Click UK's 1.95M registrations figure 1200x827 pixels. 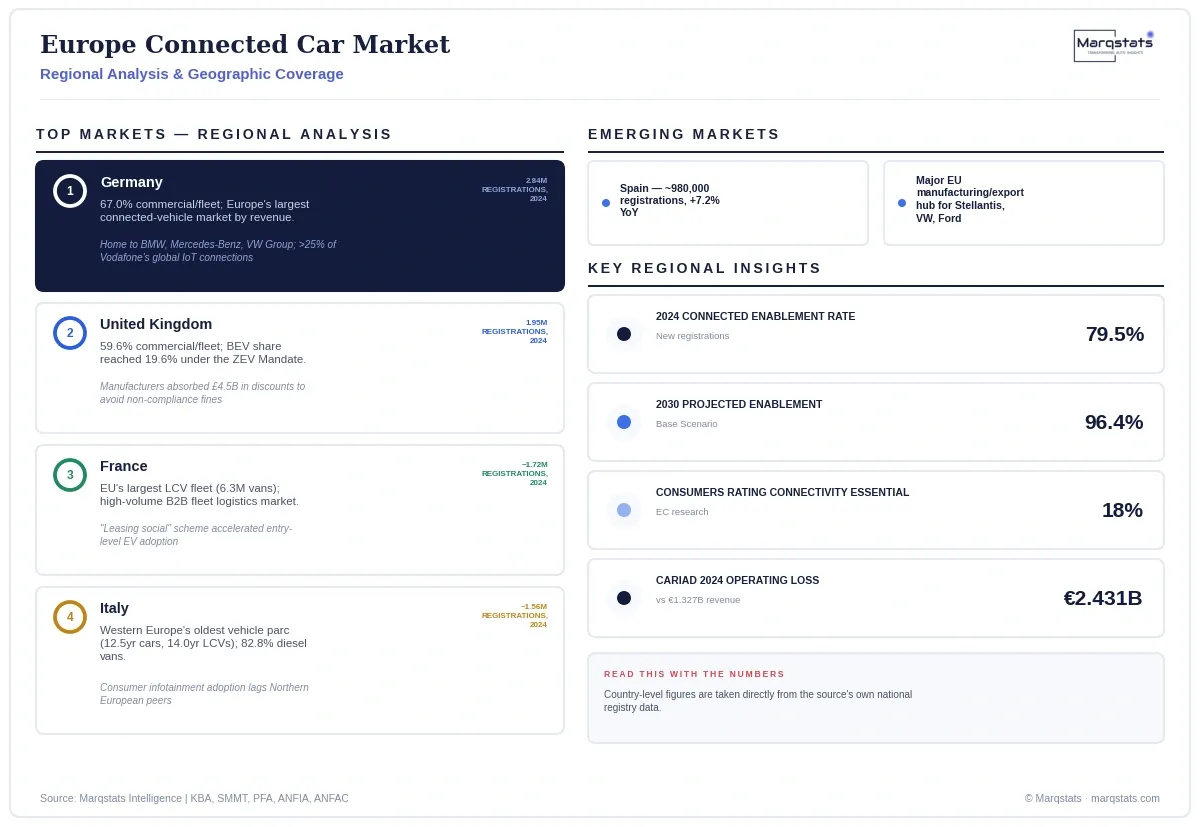coord(515,331)
